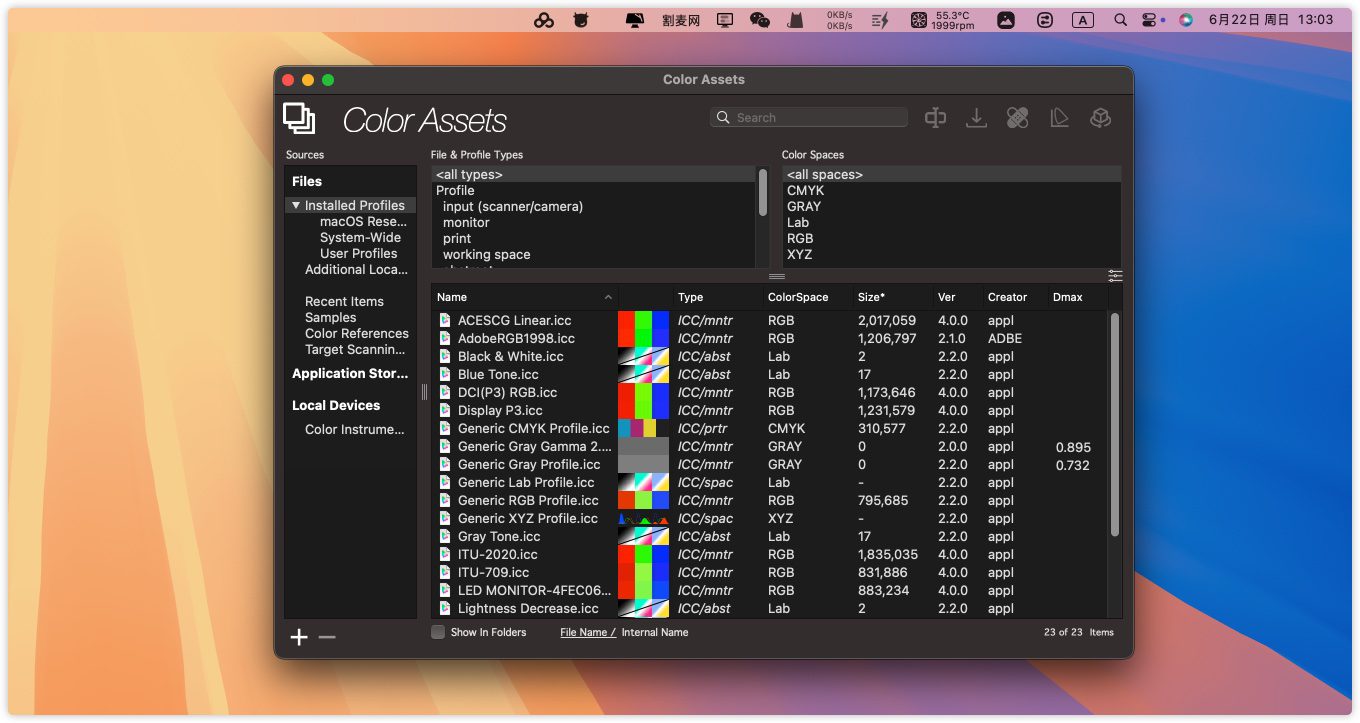Open the gamut curve viewer icon

coord(1059,118)
